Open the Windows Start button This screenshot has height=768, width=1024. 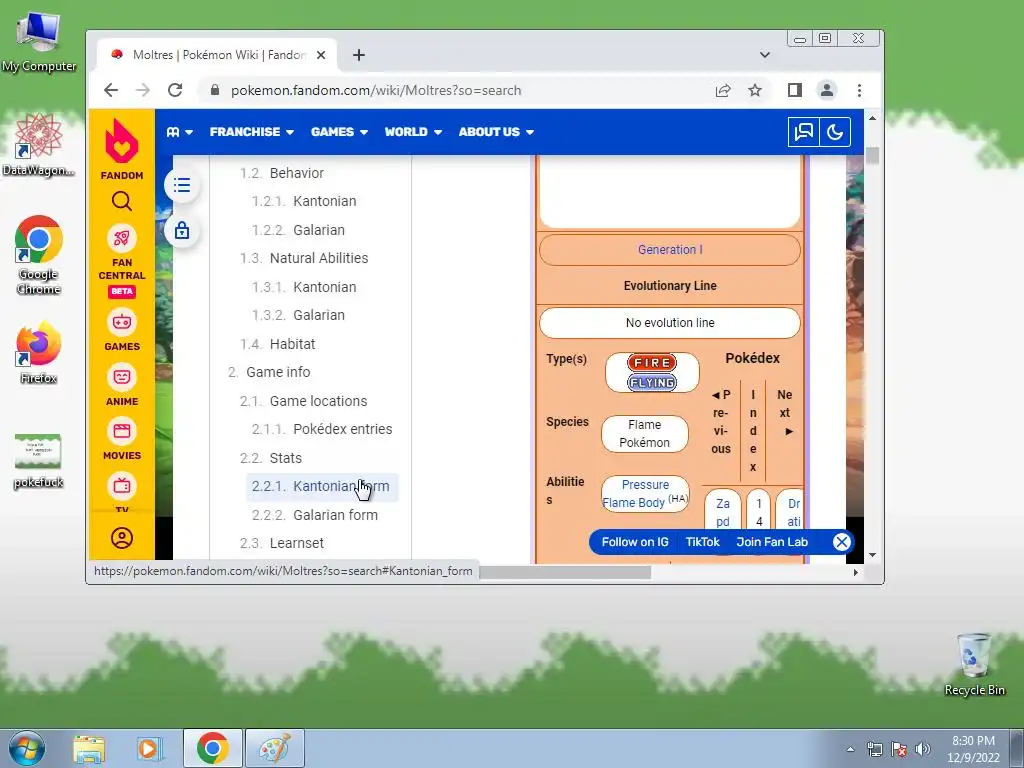tap(27, 748)
